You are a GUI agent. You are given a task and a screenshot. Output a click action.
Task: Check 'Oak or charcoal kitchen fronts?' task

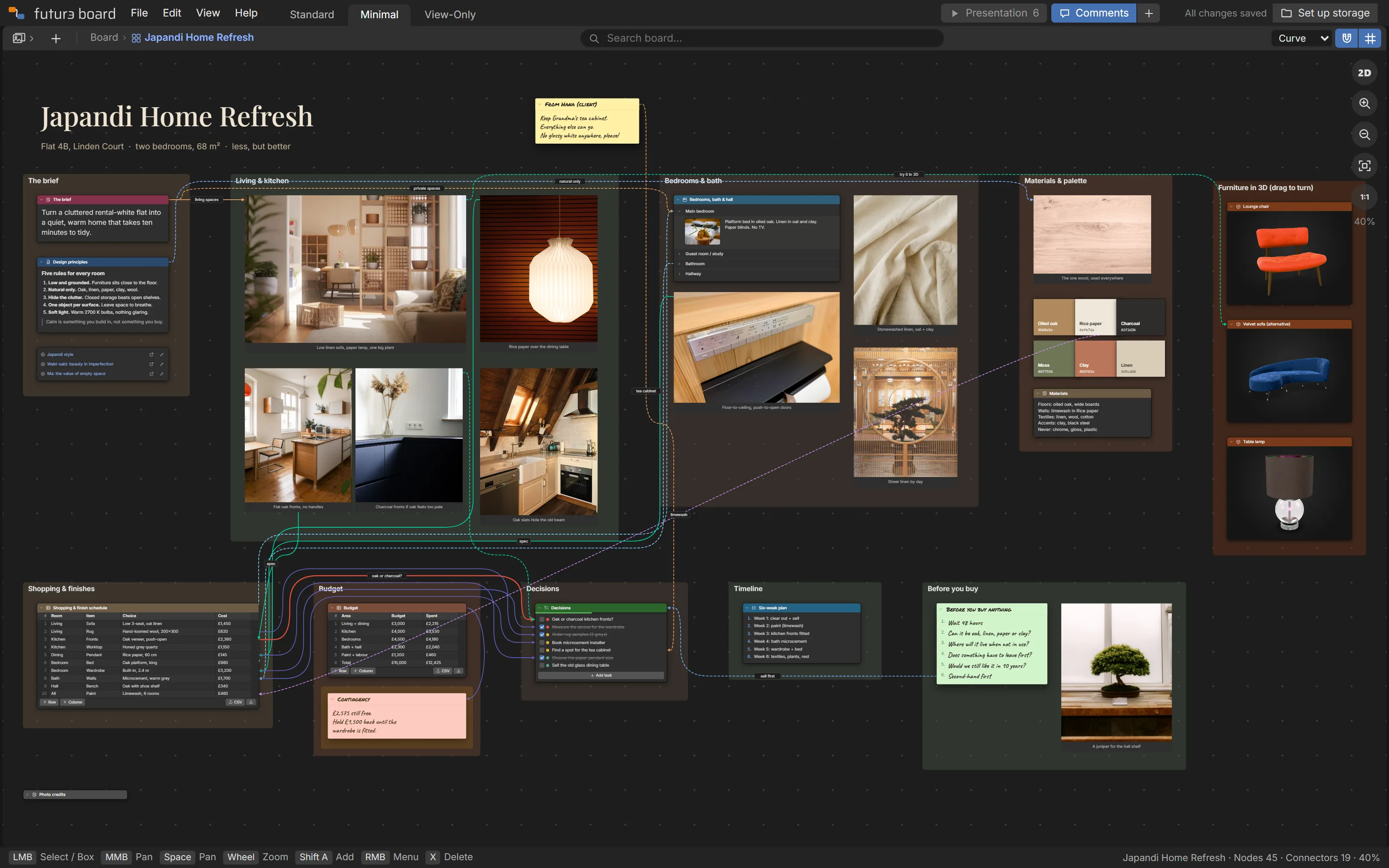[x=542, y=619]
